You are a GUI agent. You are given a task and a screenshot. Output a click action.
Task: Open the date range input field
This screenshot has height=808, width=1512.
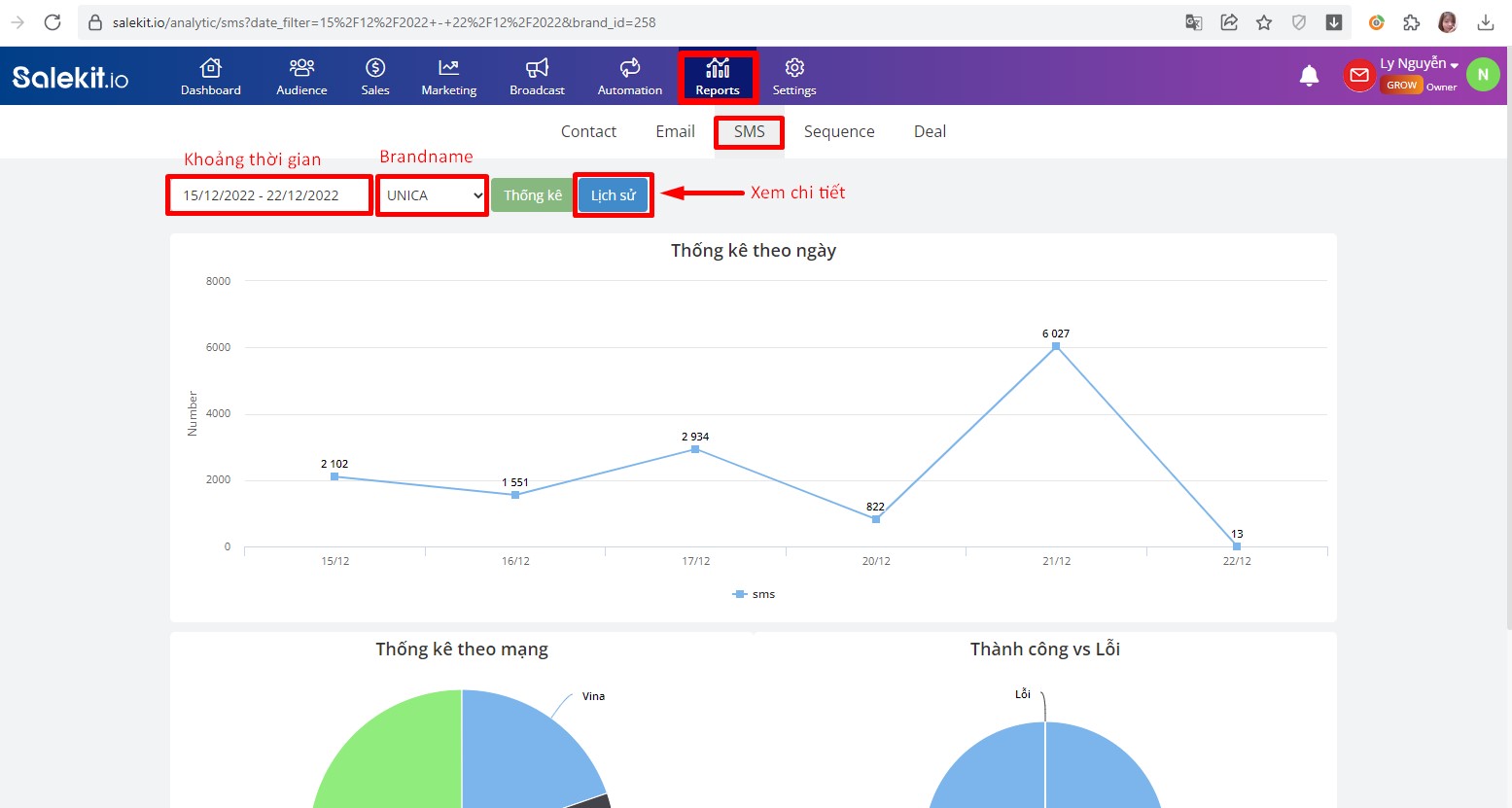[269, 195]
